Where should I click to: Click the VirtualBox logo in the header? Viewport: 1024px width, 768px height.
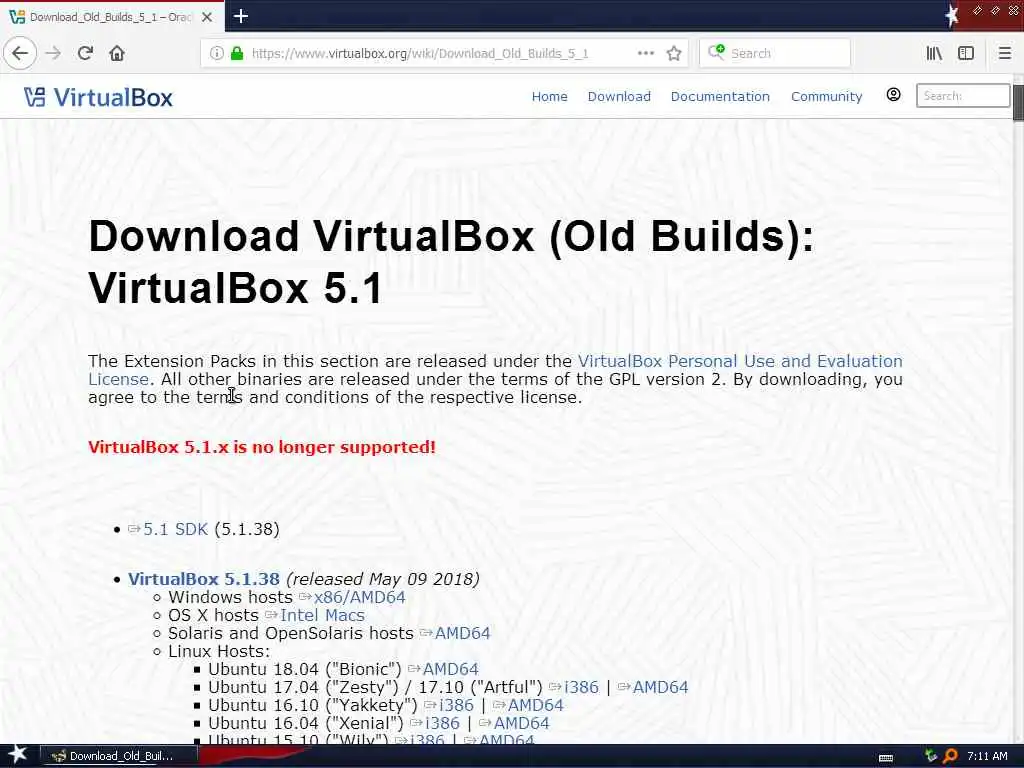[x=99, y=97]
